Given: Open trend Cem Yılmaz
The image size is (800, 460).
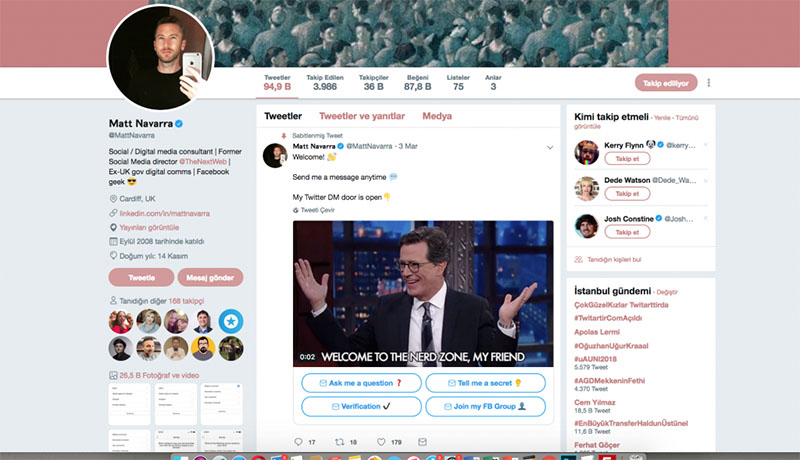Looking at the screenshot, I should [x=594, y=402].
